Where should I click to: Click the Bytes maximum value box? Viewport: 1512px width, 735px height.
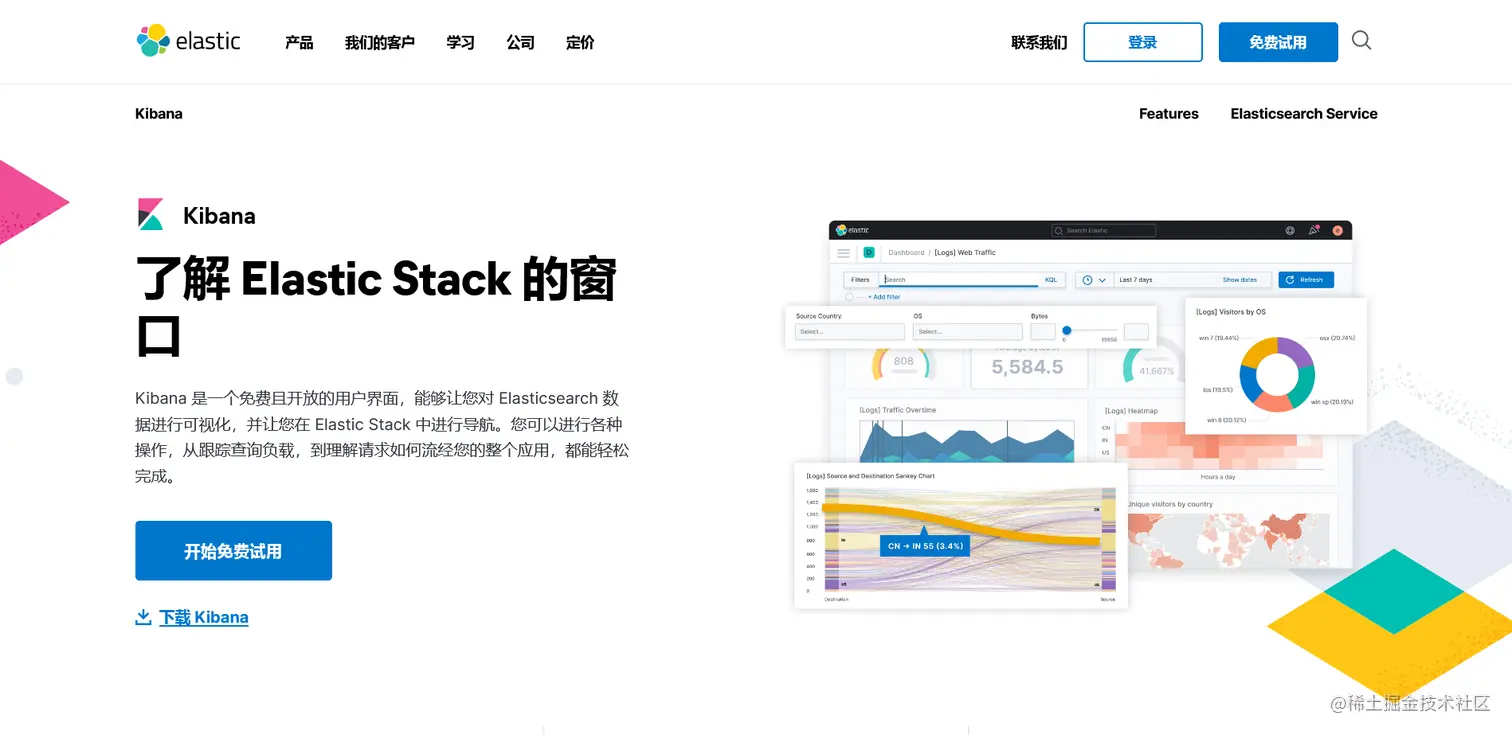point(1136,331)
